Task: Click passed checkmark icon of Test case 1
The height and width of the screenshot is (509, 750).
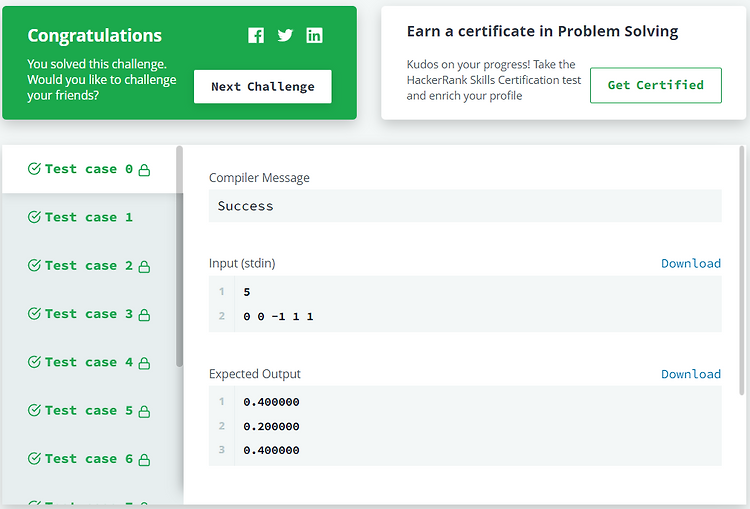Action: pyautogui.click(x=34, y=217)
